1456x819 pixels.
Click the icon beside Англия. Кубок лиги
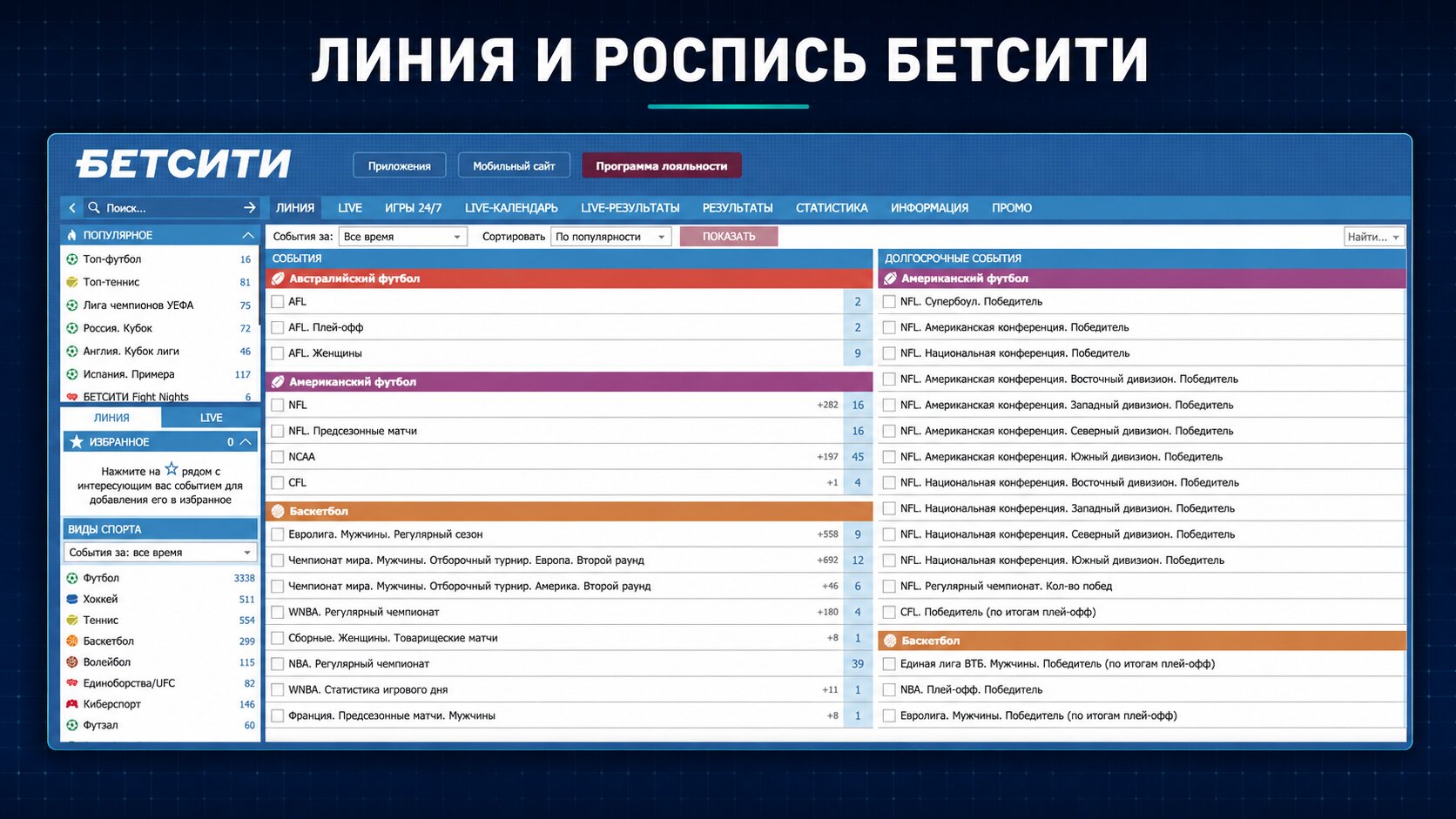click(x=72, y=352)
